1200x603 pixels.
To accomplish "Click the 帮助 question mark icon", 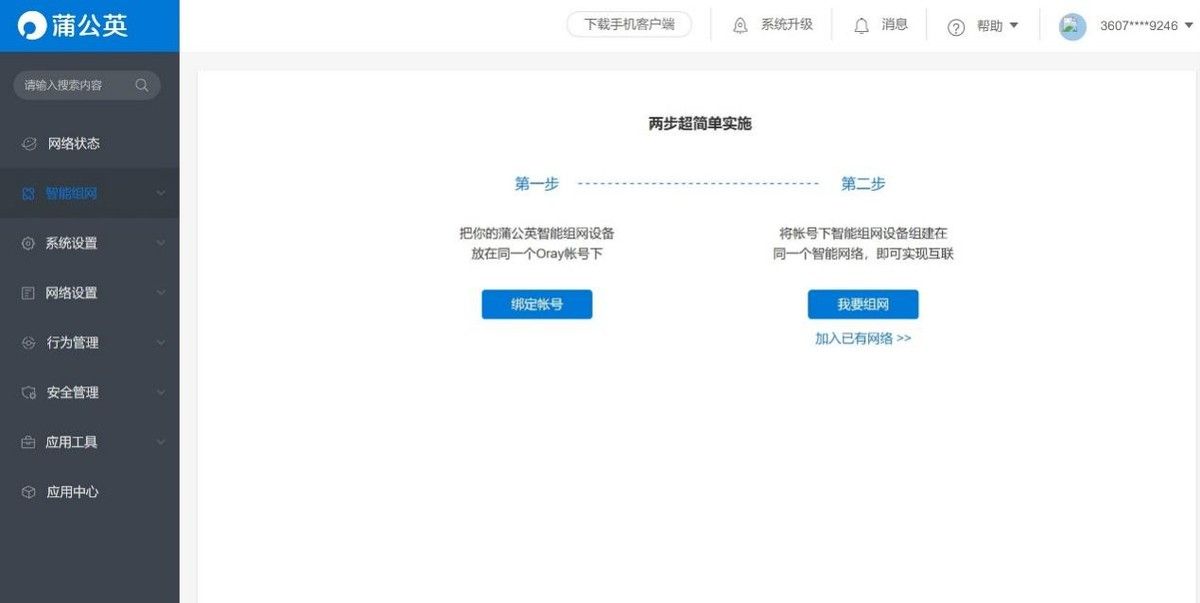I will point(956,27).
